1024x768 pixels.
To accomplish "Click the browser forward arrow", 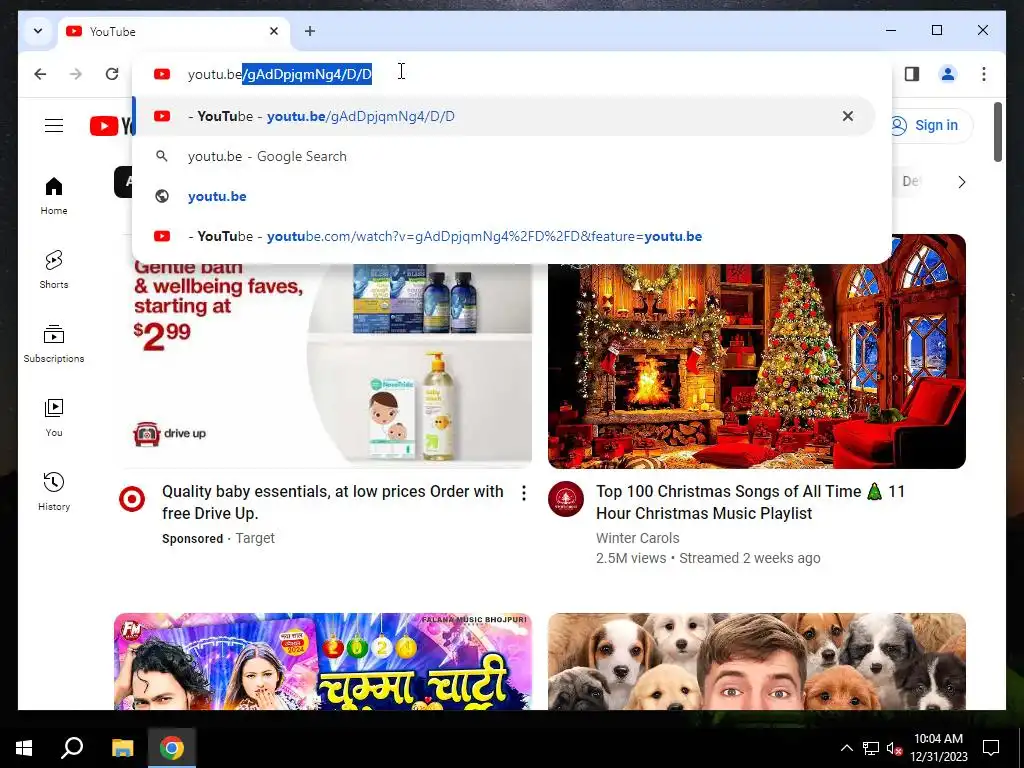I will coord(76,74).
